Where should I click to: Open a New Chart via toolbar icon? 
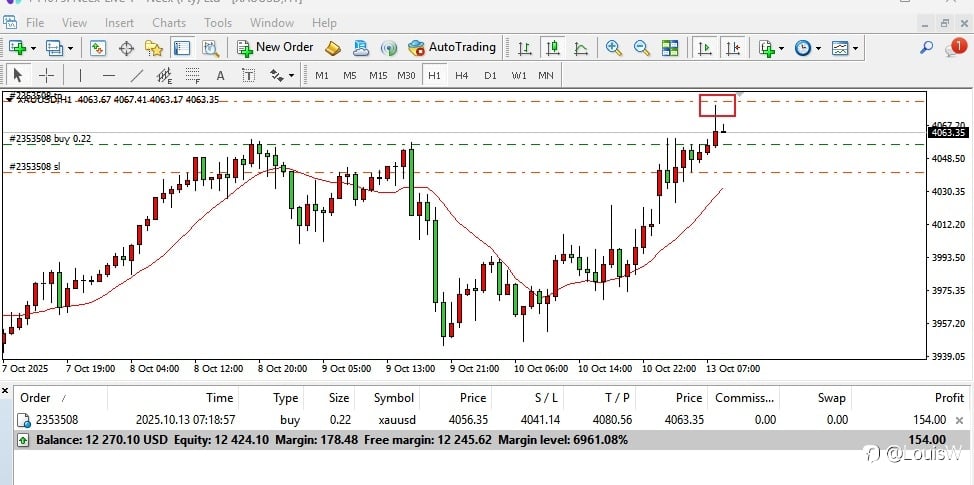16,47
